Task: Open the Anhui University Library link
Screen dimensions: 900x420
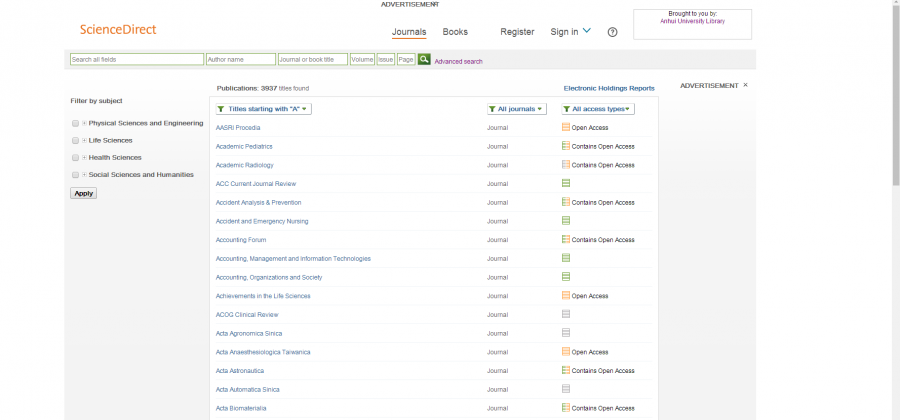Action: click(x=692, y=21)
